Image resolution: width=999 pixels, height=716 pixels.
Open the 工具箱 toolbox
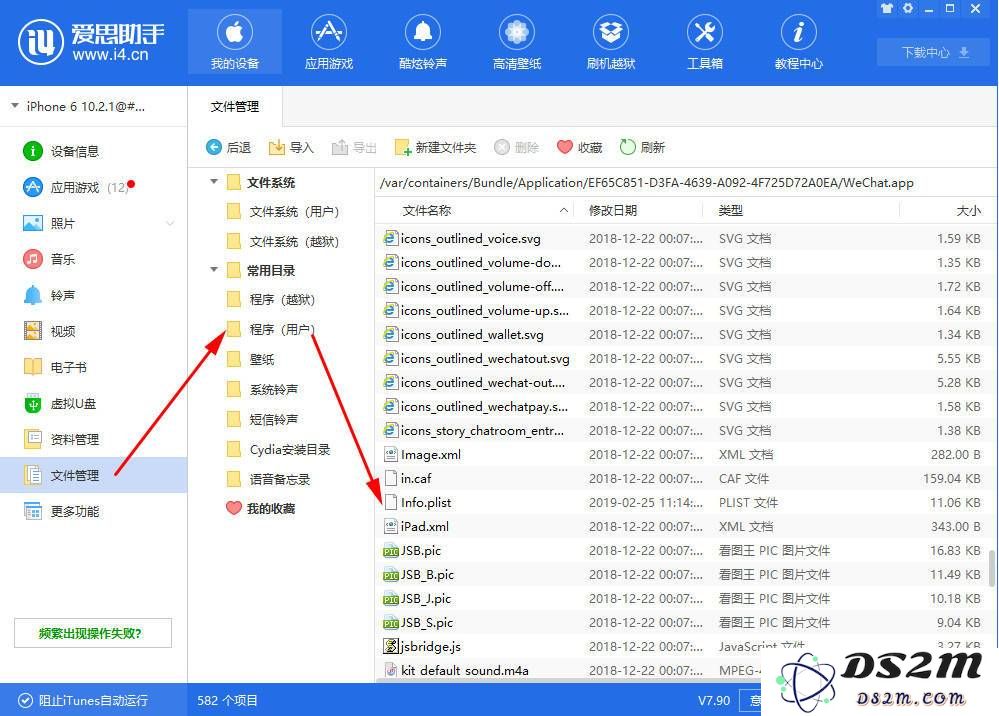click(705, 42)
